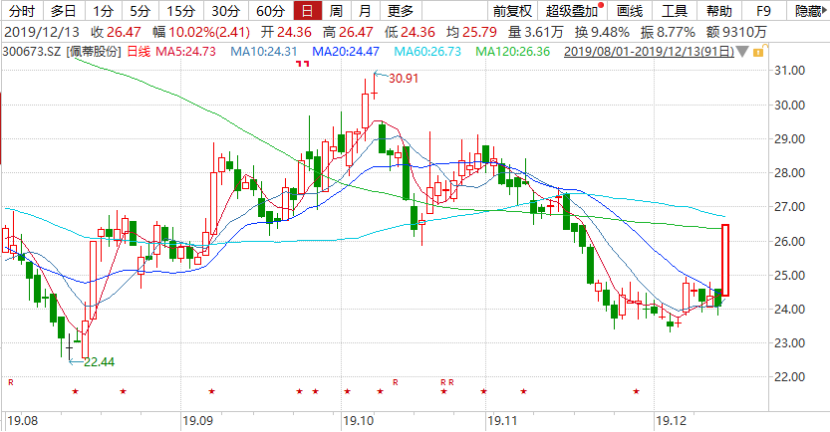This screenshot has width=830, height=432.
Task: Click the opening price 开 24.36
Action: pyautogui.click(x=286, y=32)
